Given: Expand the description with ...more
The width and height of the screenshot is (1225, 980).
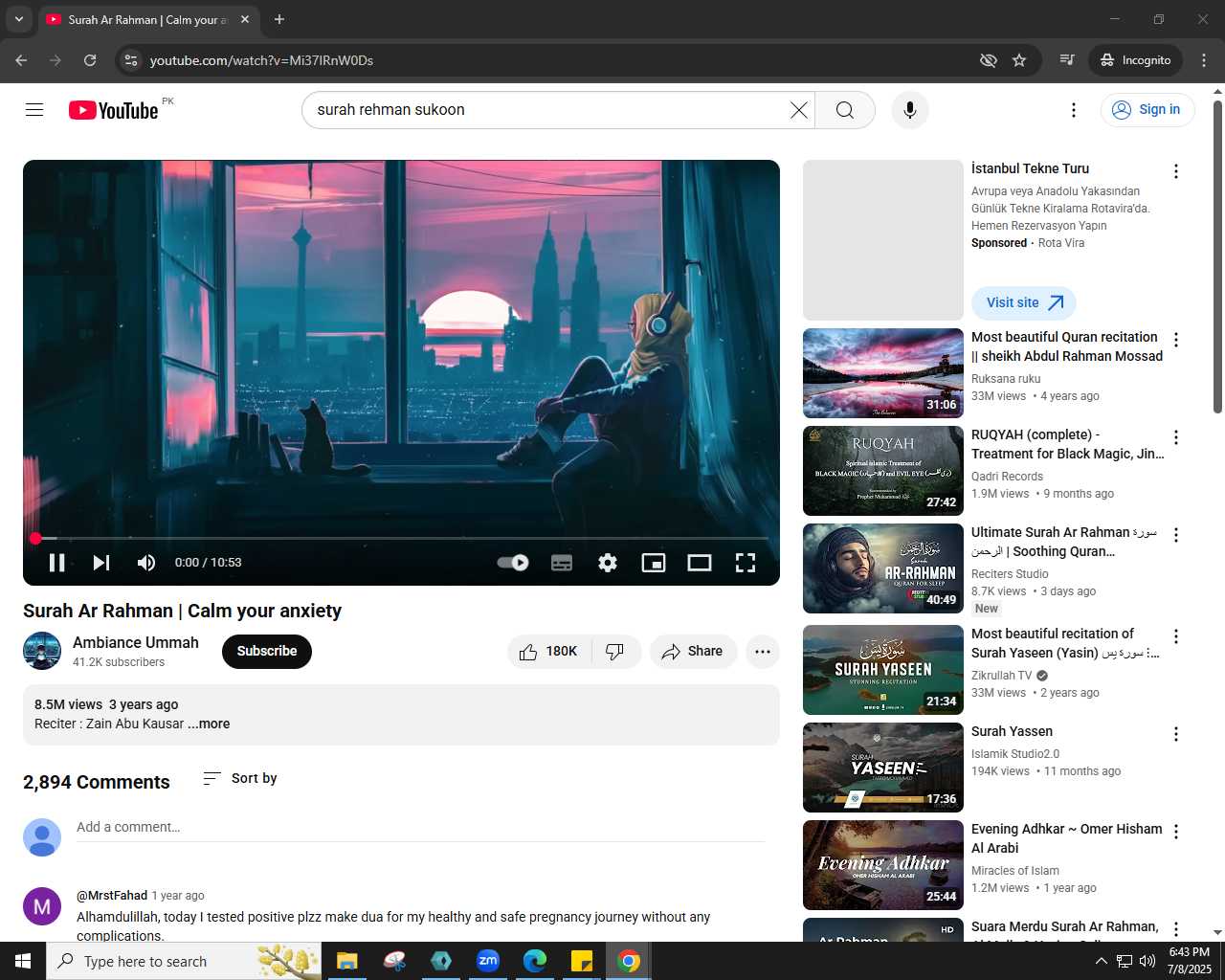Looking at the screenshot, I should coord(209,724).
